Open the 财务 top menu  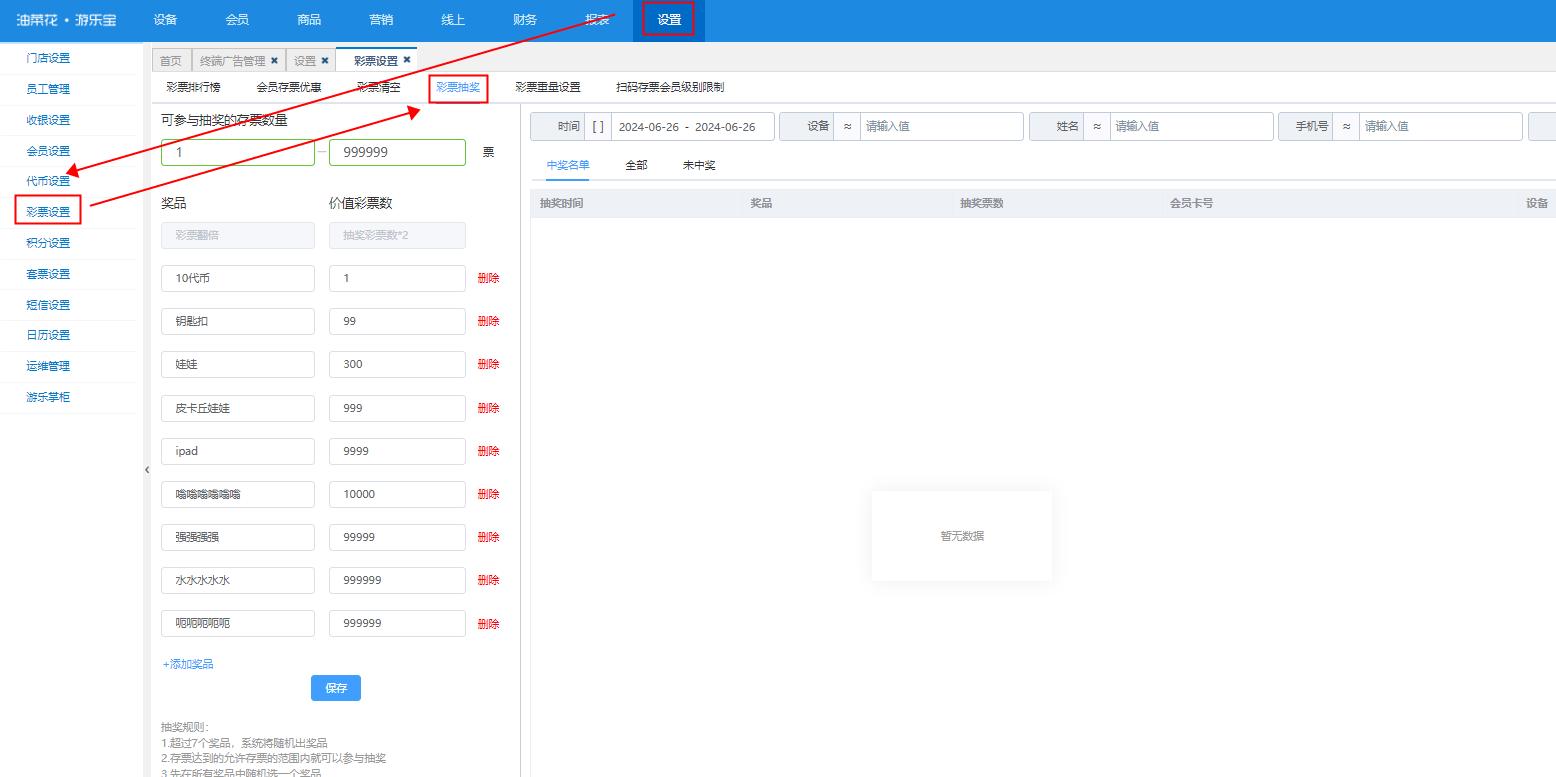point(525,20)
